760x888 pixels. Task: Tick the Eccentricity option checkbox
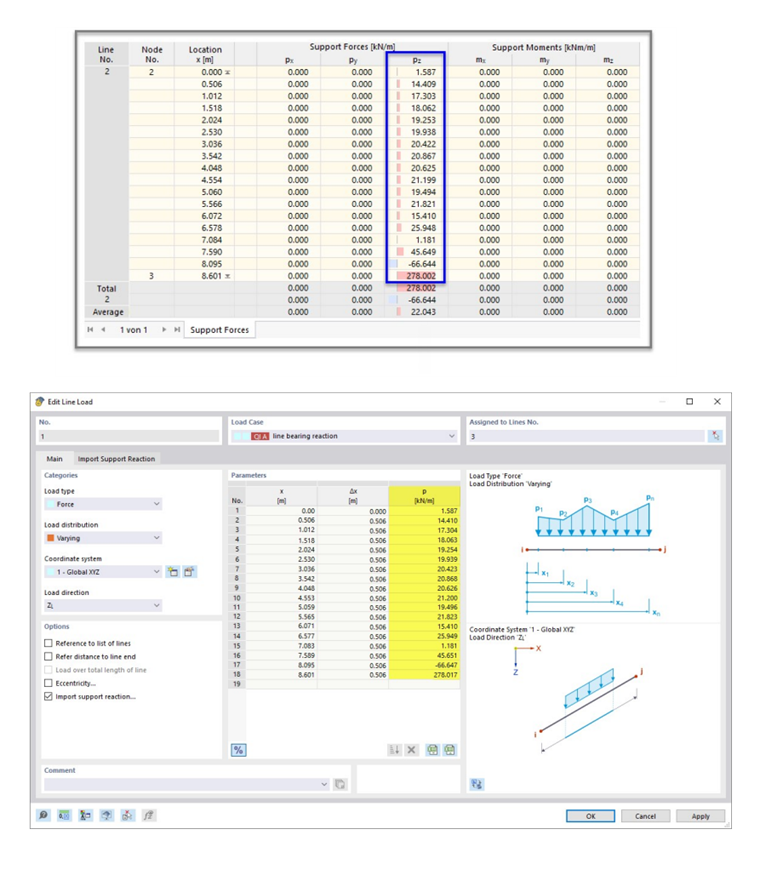click(x=48, y=683)
